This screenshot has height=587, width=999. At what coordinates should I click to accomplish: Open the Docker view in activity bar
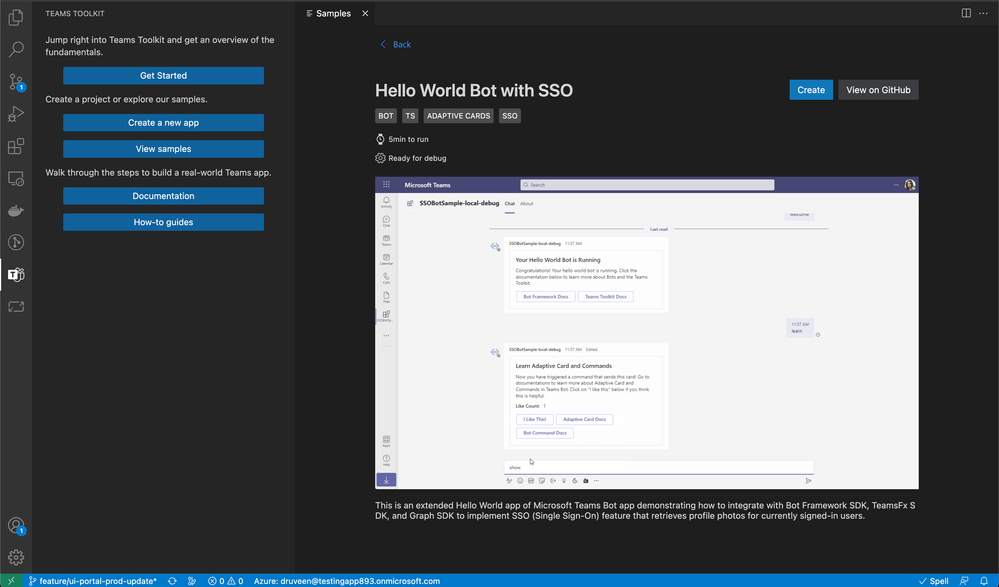coord(16,210)
